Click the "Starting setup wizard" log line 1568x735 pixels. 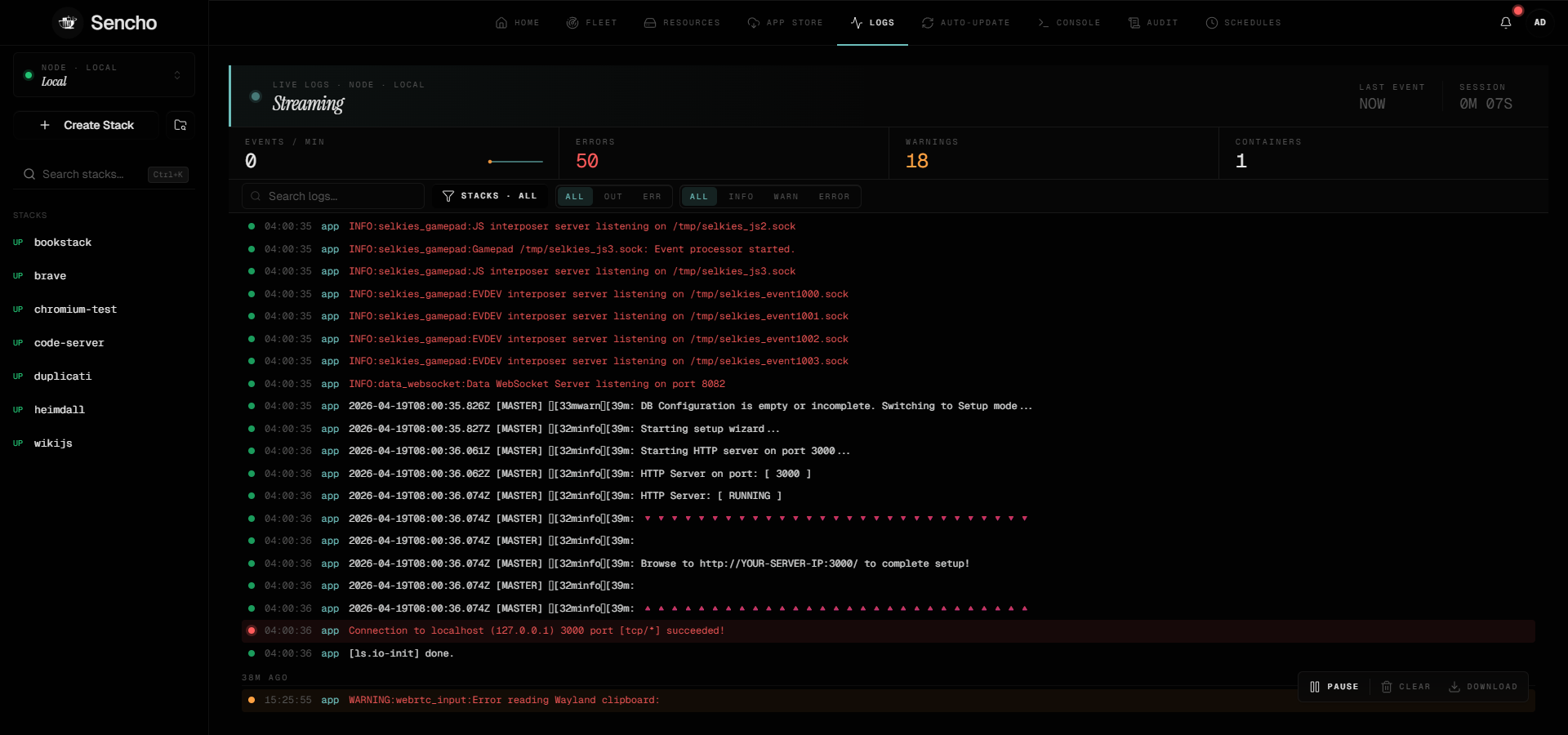(889, 429)
